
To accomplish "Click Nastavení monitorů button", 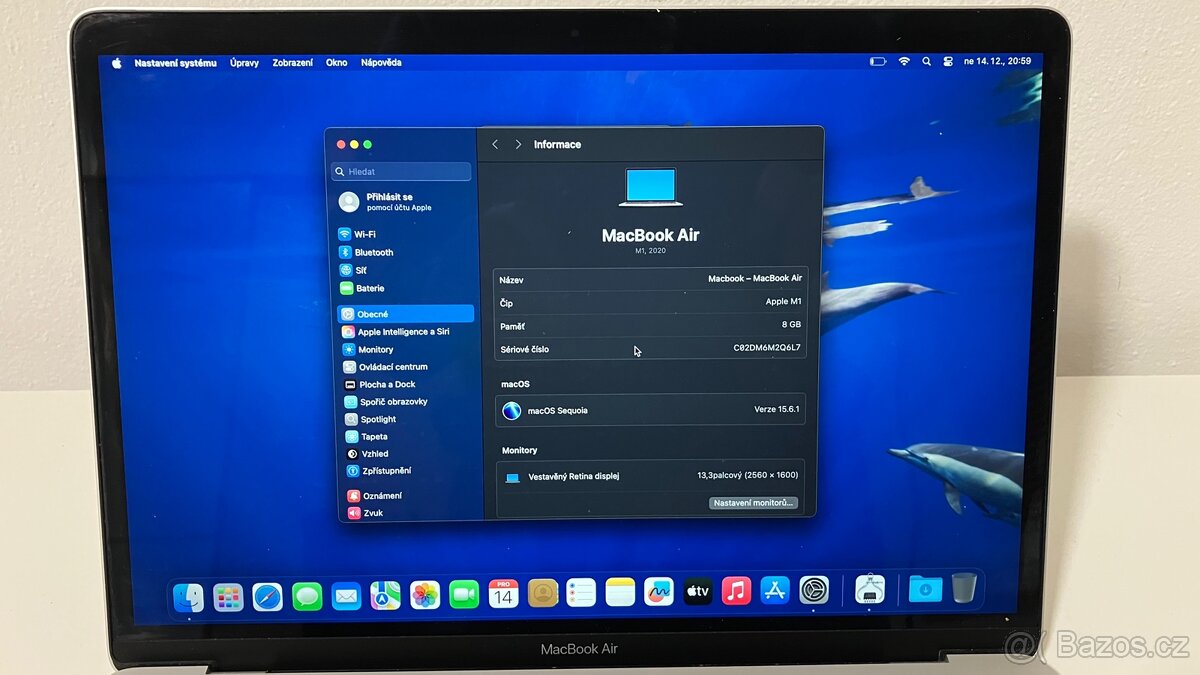I will coord(754,503).
